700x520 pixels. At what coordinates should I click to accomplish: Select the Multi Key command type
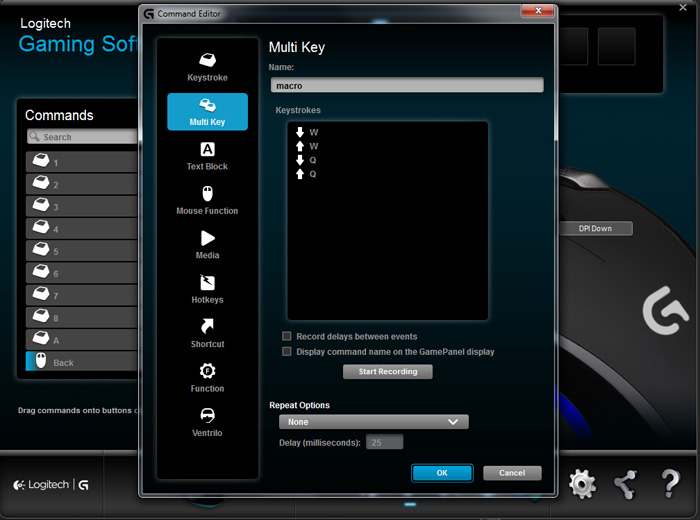click(x=207, y=112)
